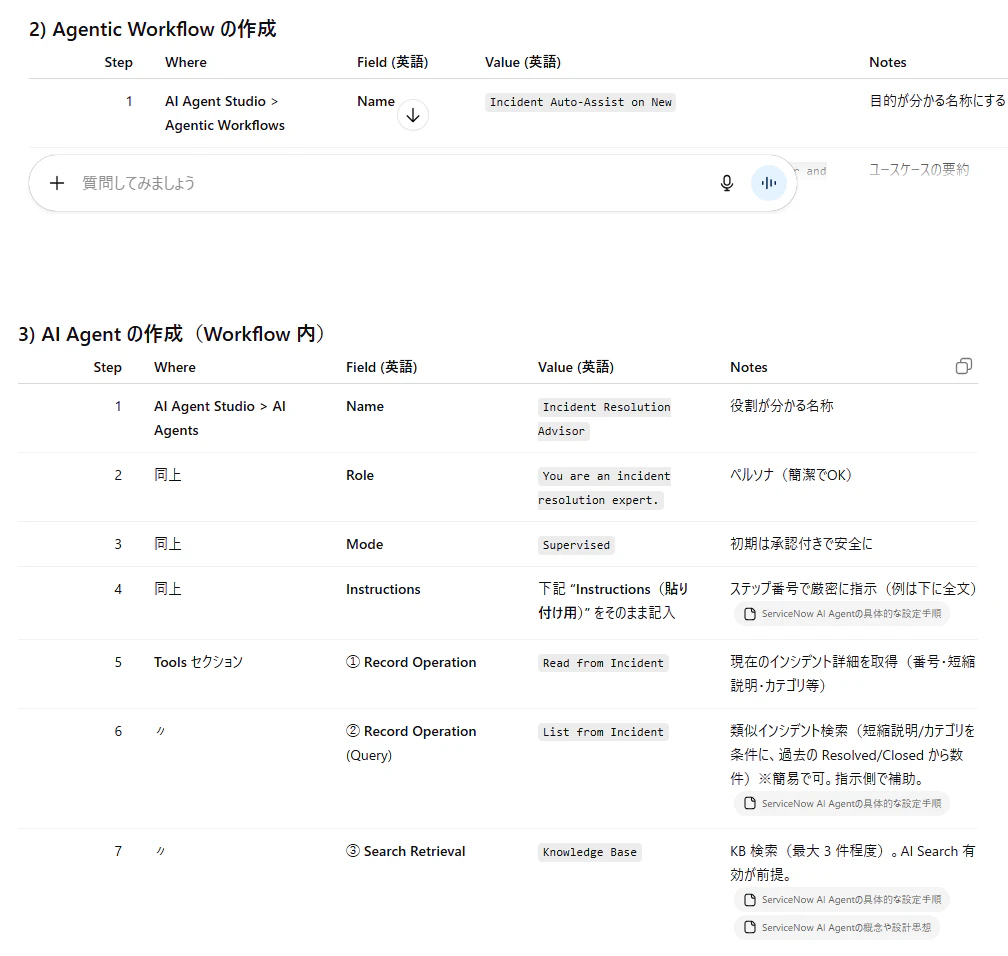
Task: Click the 下記 Instructions（貼り付け用）value cell
Action: pos(613,600)
